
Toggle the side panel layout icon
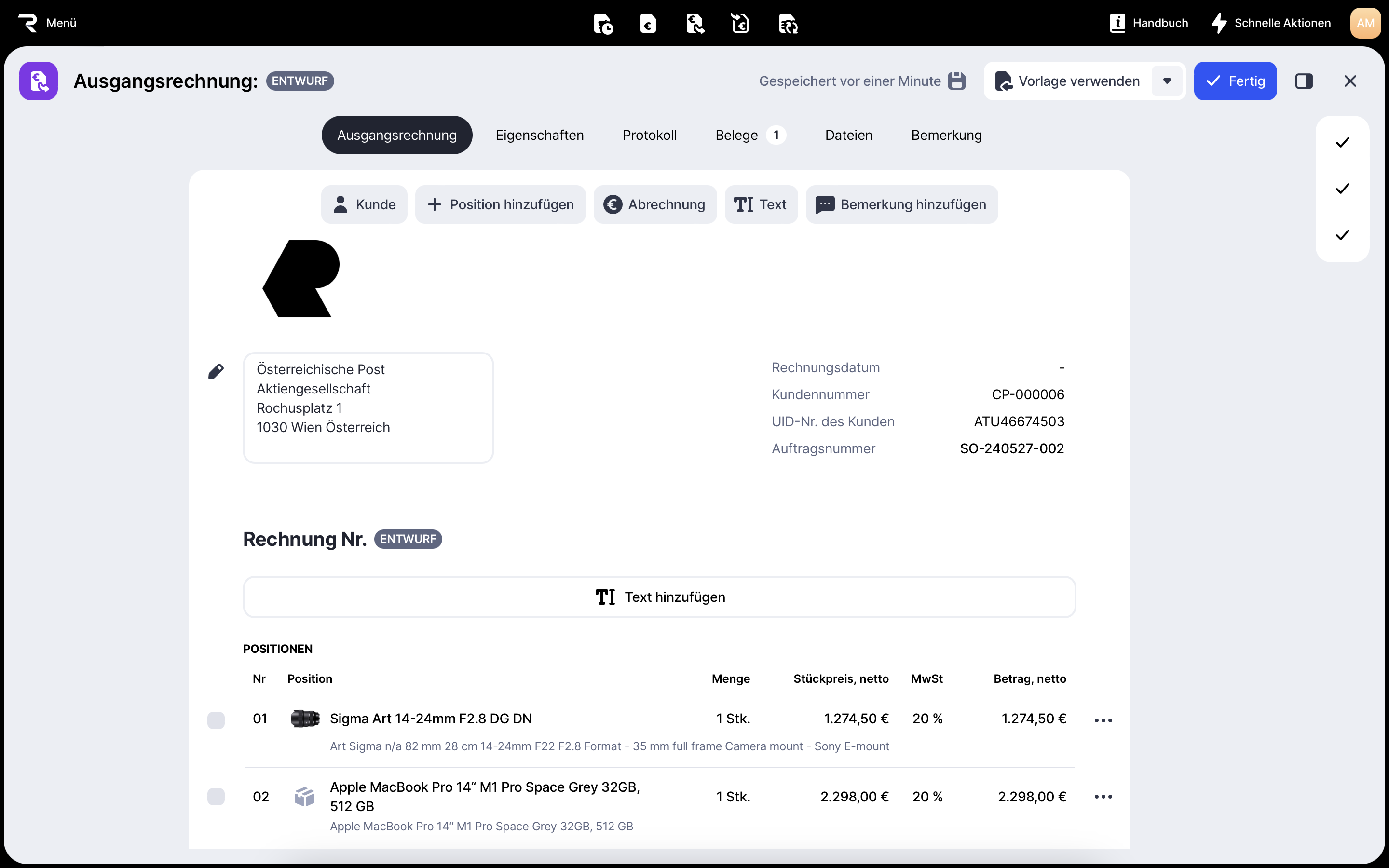coord(1304,81)
